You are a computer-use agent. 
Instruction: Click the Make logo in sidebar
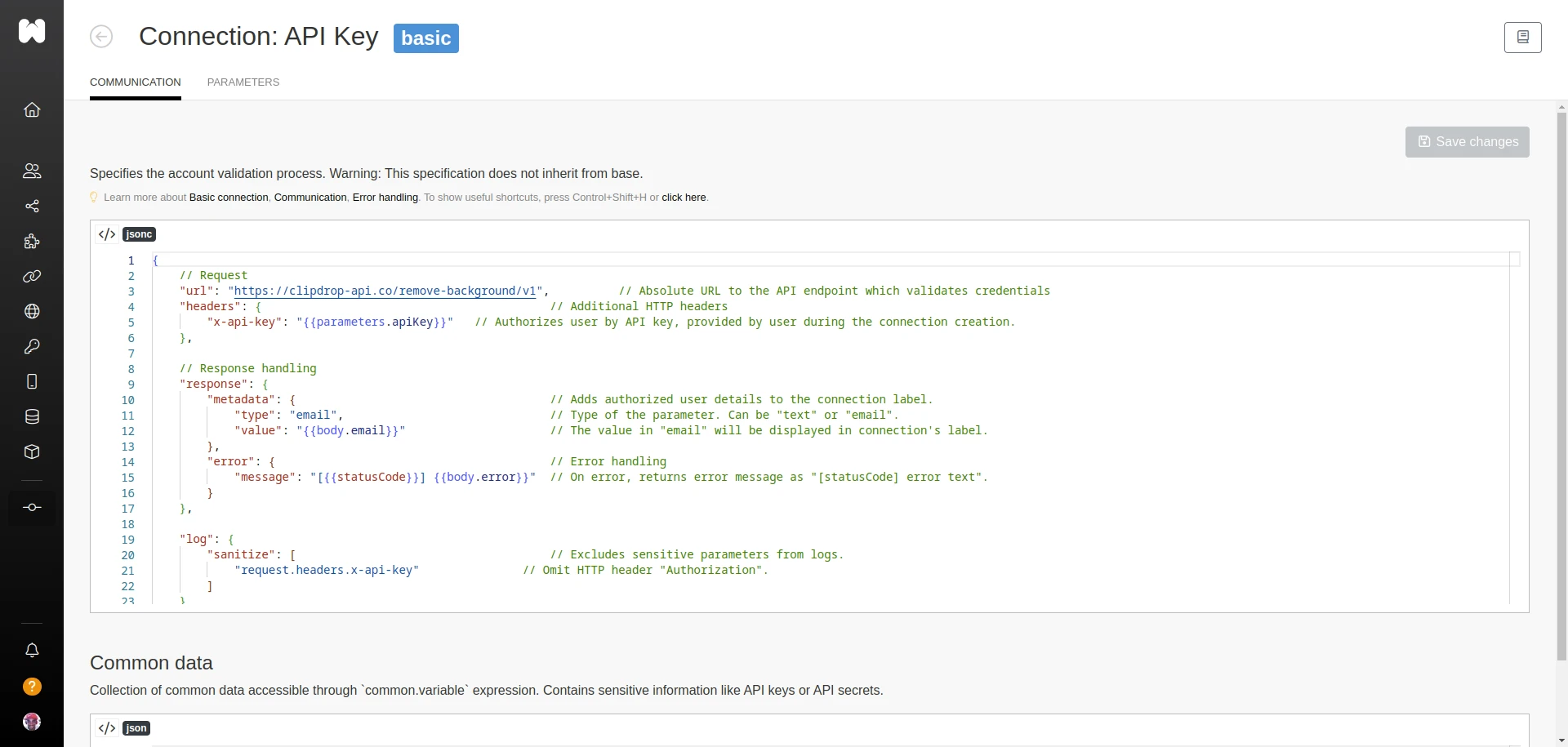coord(32,31)
